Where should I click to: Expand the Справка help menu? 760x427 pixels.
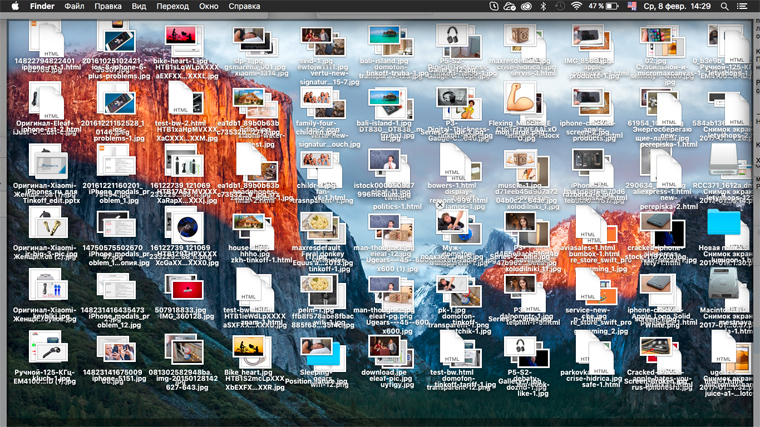245,7
